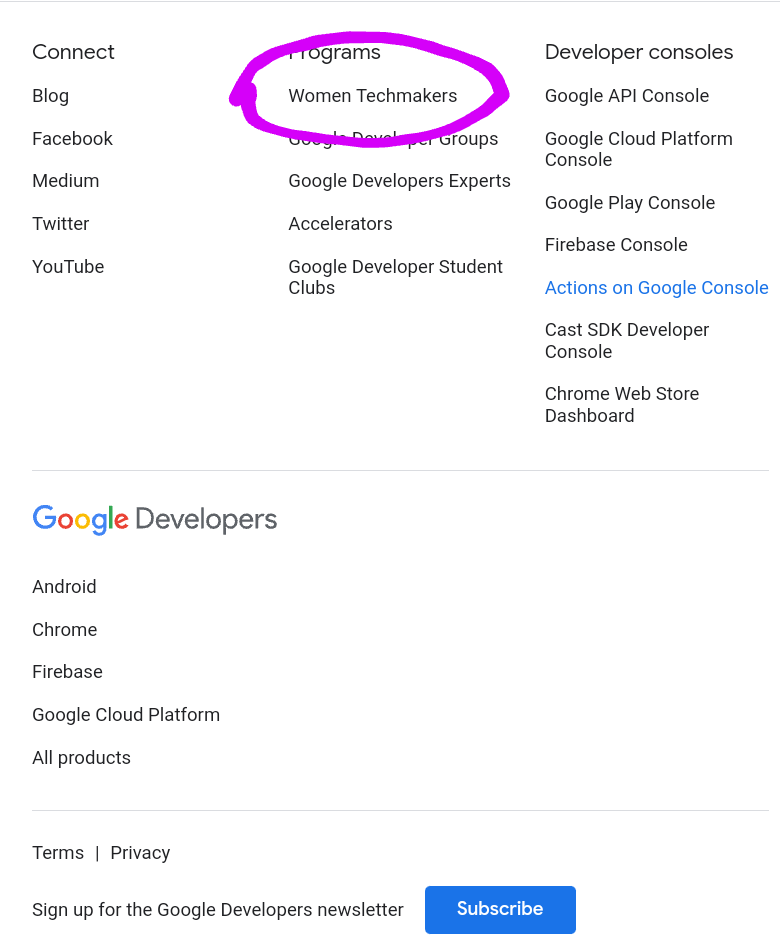The width and height of the screenshot is (780, 945).
Task: Visit the Facebook link
Action: point(72,139)
